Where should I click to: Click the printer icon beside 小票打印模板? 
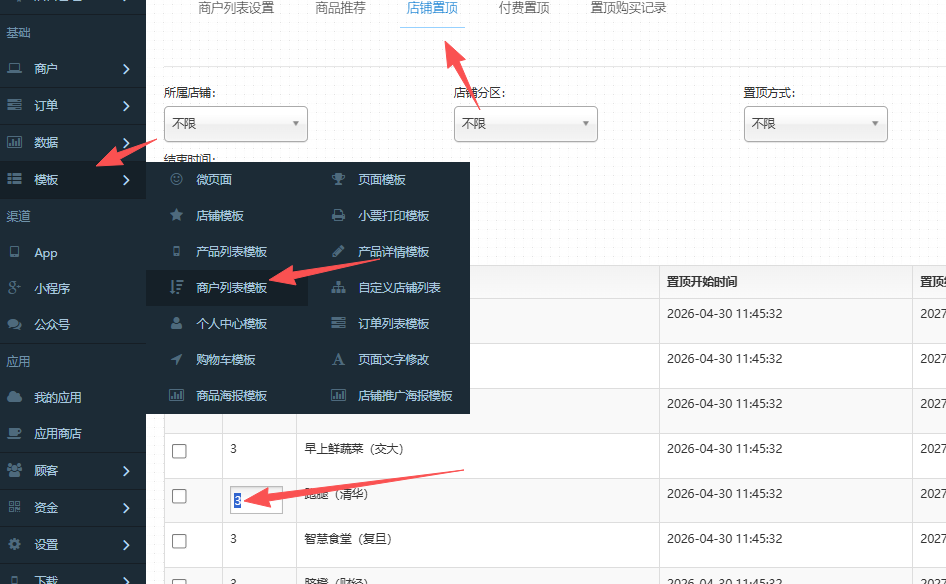[339, 216]
